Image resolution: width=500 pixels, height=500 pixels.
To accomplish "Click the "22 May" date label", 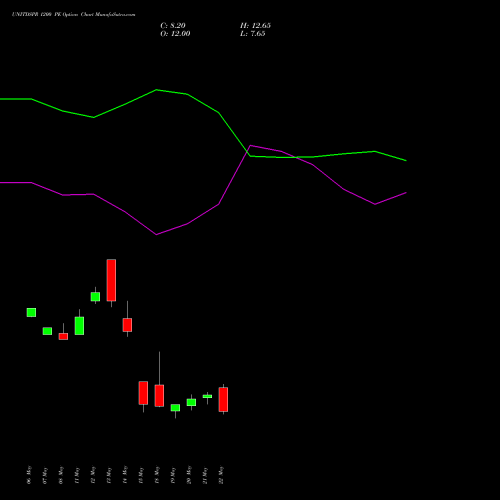I will tap(221, 475).
